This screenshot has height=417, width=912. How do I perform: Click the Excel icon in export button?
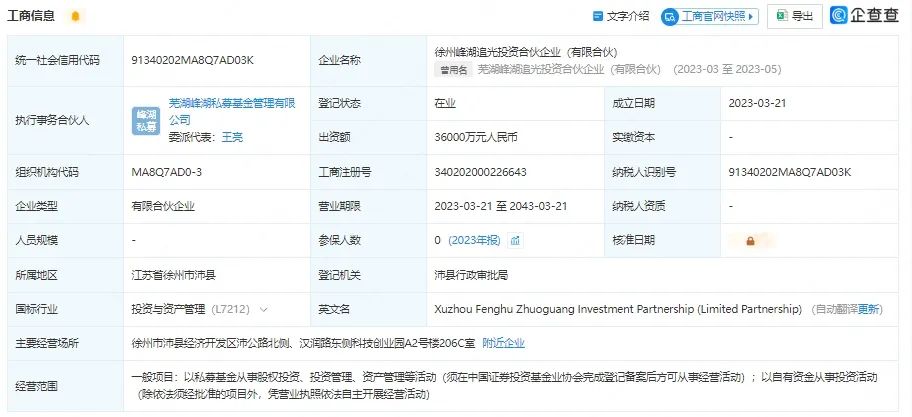point(782,16)
